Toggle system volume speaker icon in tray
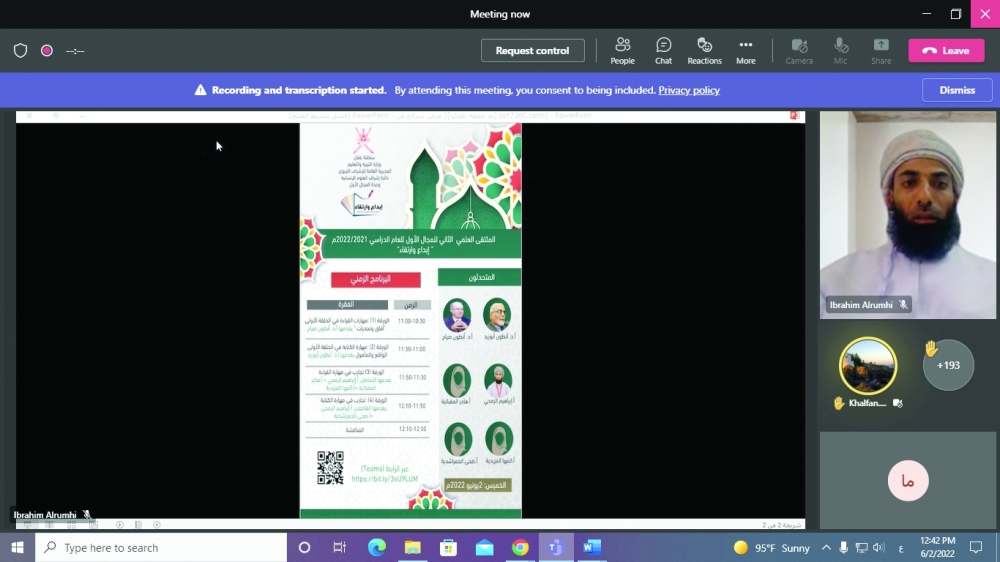 tap(878, 547)
